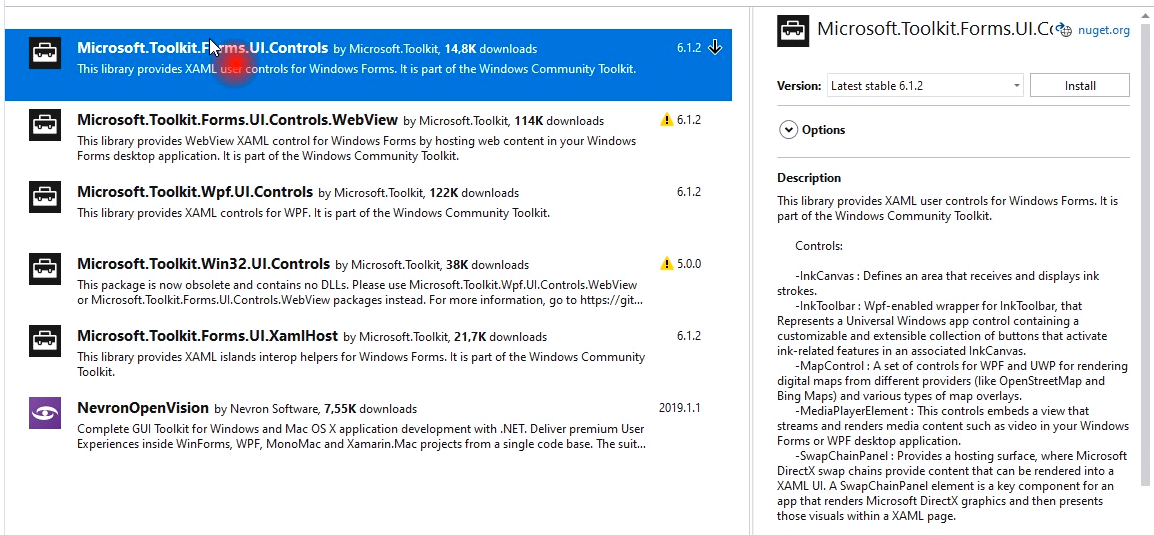Click the Version label in details pane
Screen dimensions: 1154x535
pyautogui.click(x=799, y=86)
